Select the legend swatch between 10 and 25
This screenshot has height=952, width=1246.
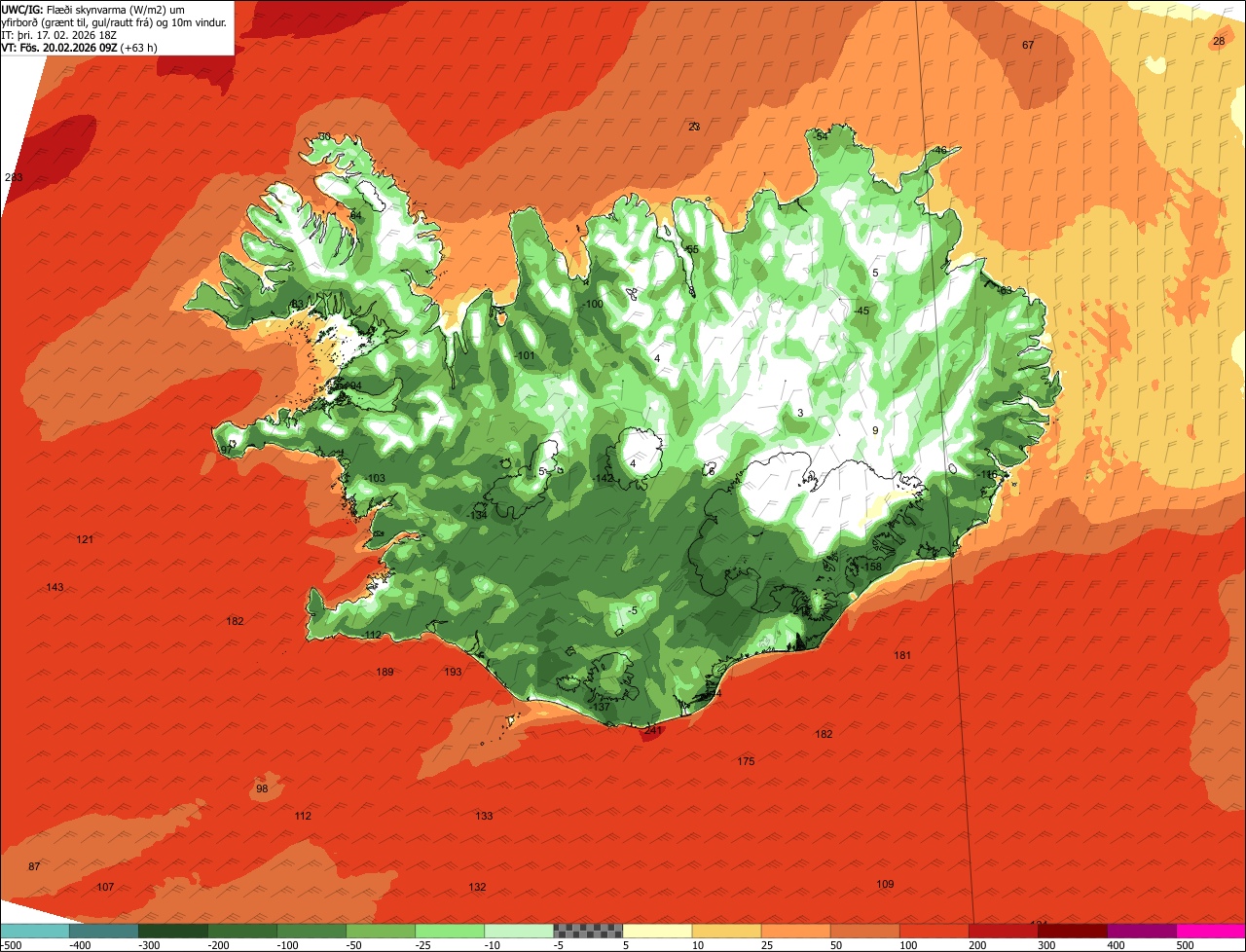click(726, 931)
